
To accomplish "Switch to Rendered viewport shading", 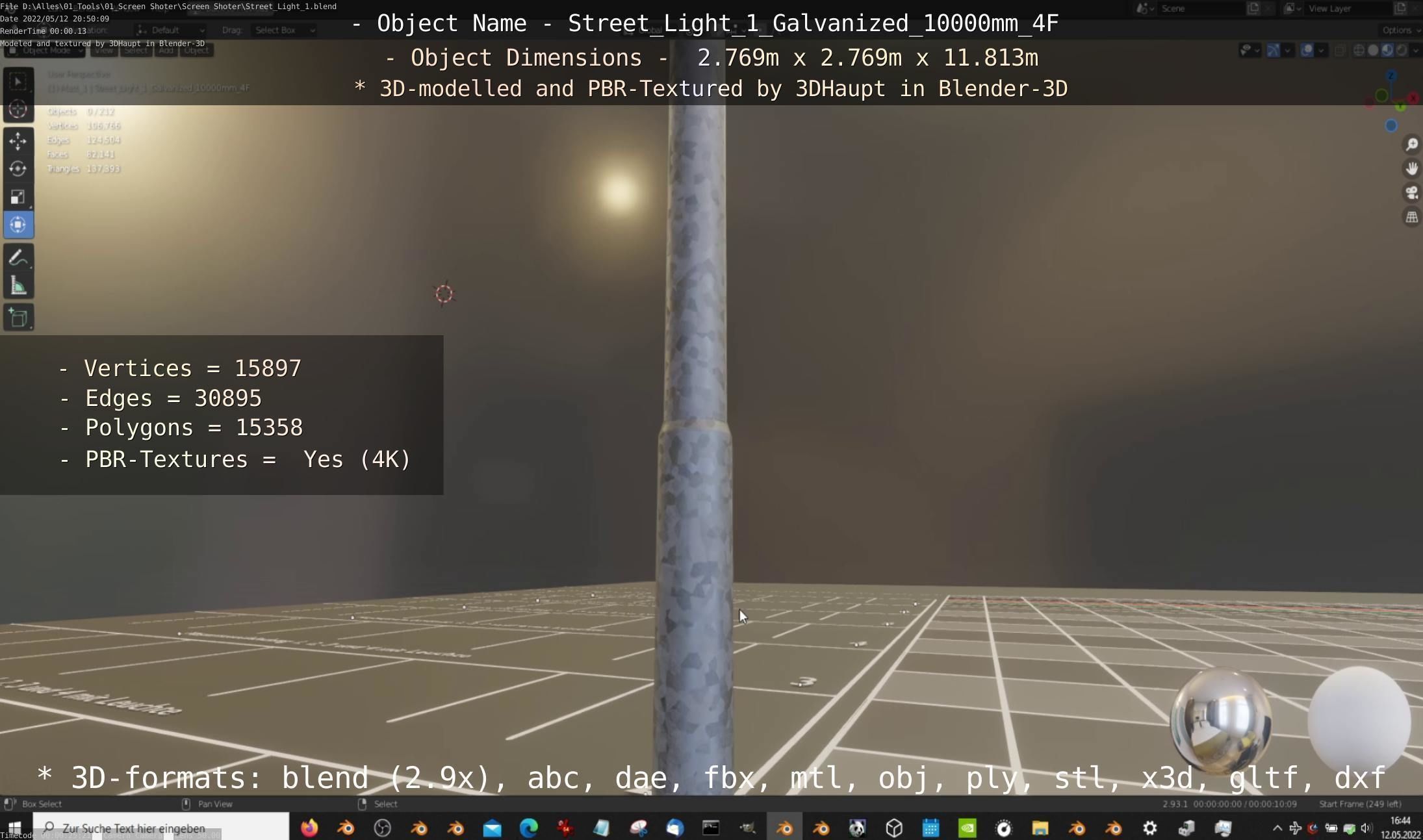I will pos(1402,50).
